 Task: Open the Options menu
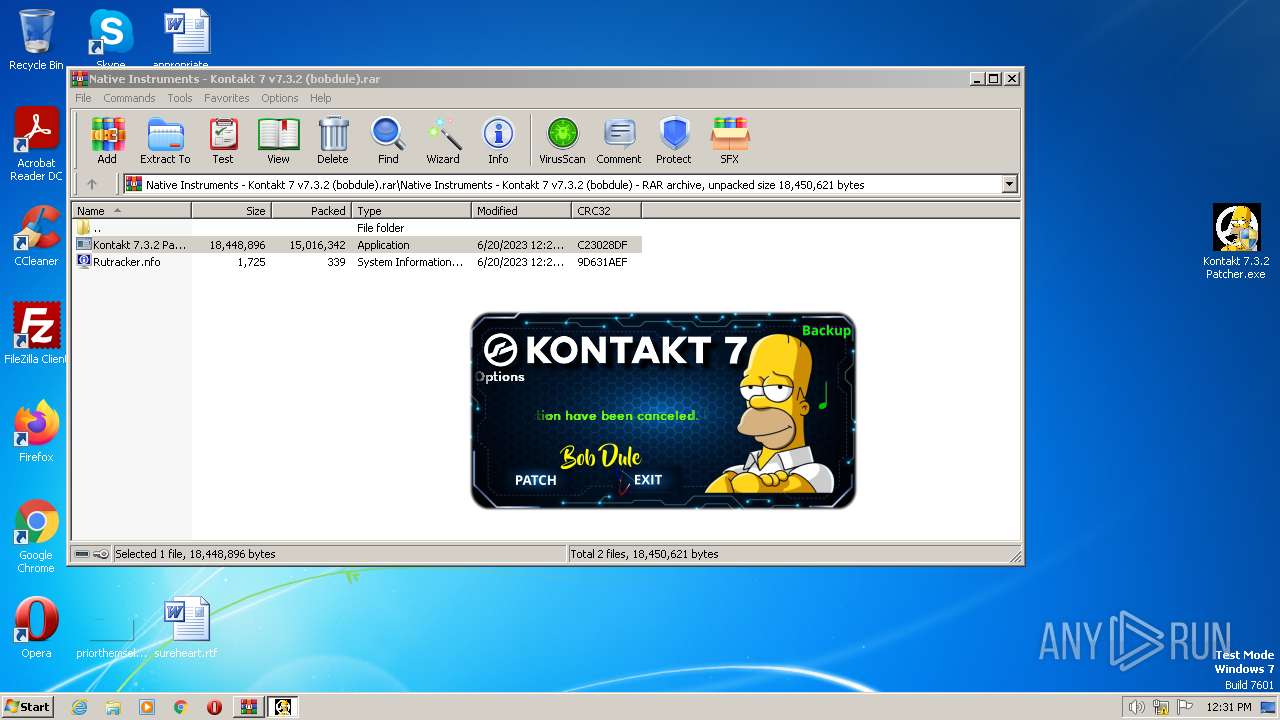(280, 98)
